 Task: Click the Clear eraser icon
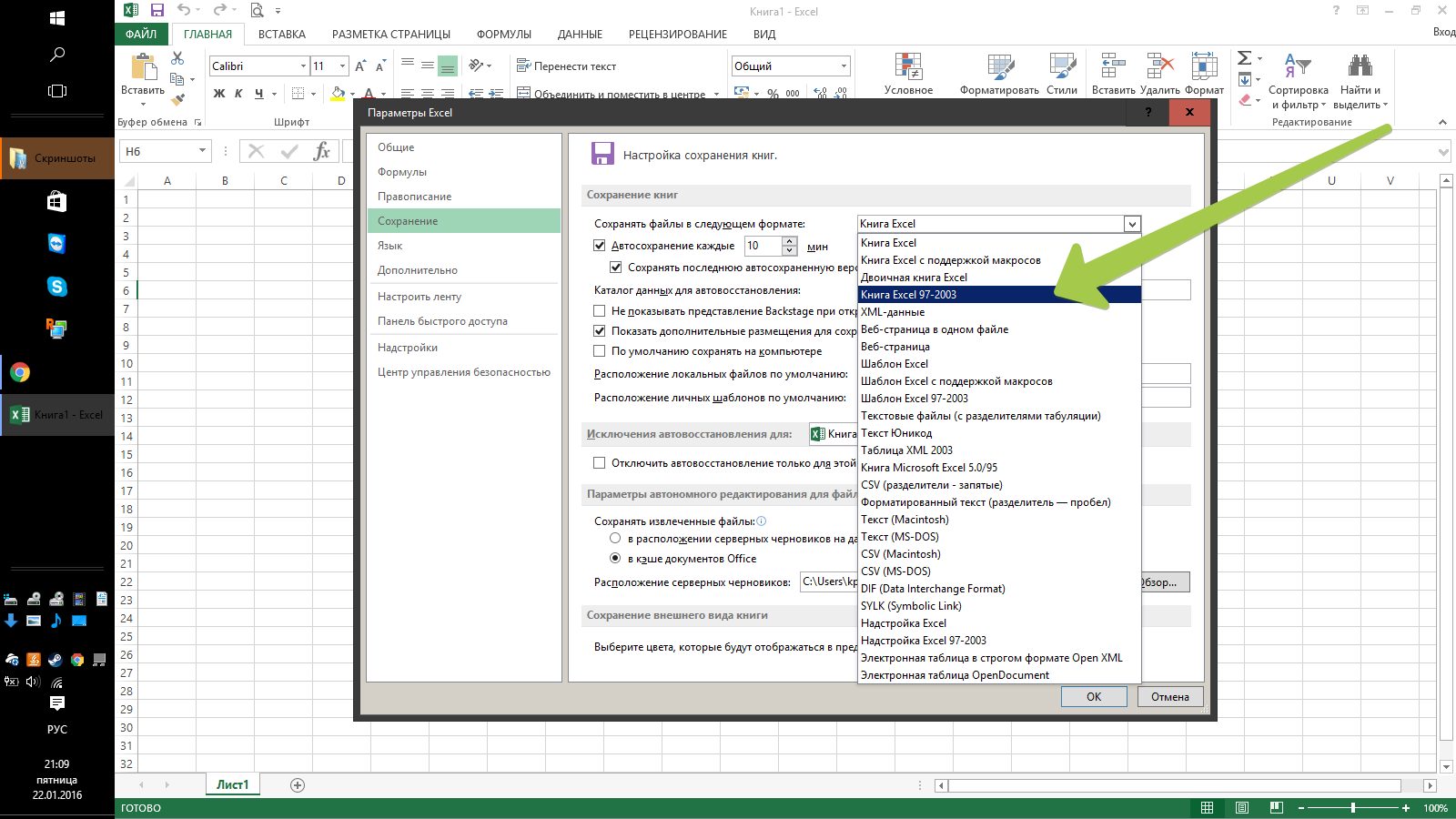1245,100
